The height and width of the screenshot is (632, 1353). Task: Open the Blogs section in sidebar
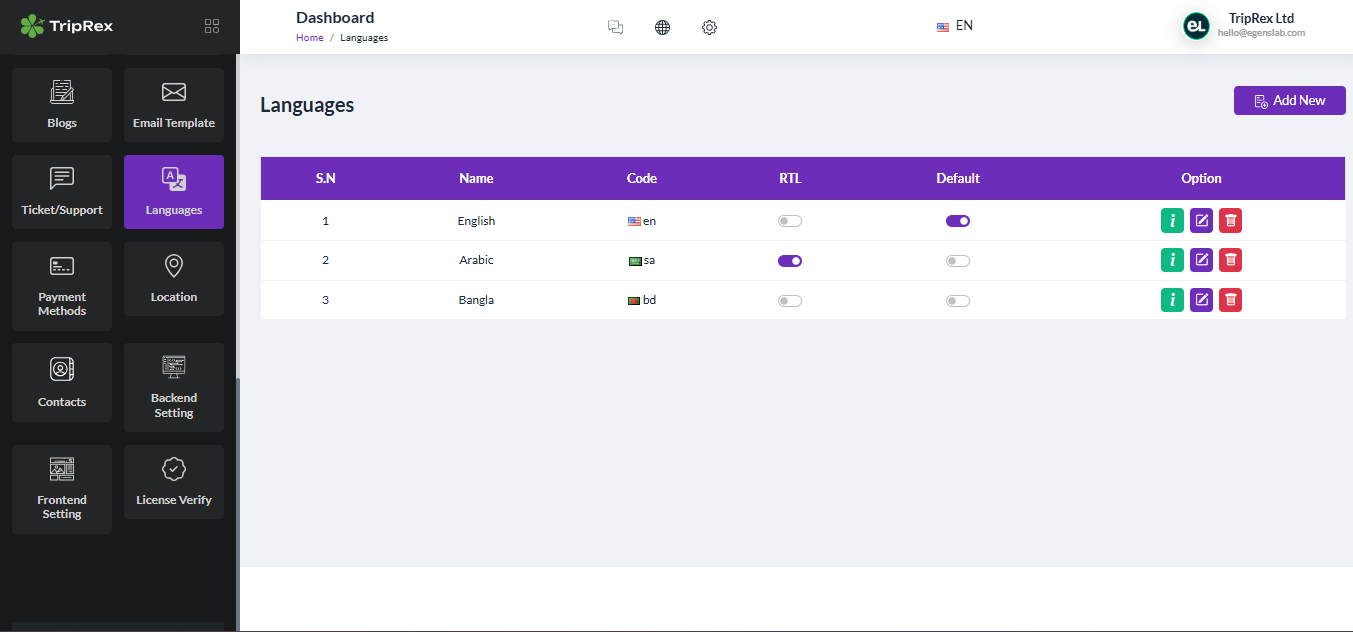[x=61, y=104]
